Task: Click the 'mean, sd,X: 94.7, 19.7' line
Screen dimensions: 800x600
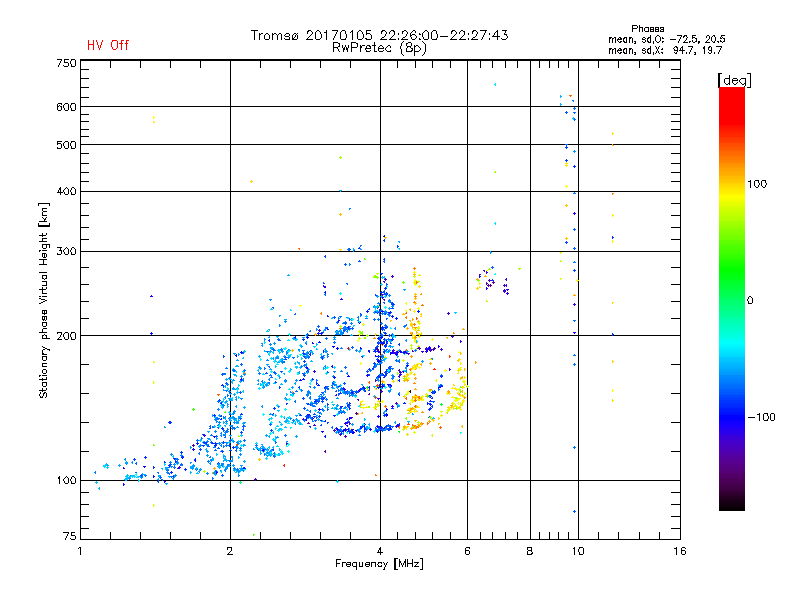Action: click(x=665, y=50)
